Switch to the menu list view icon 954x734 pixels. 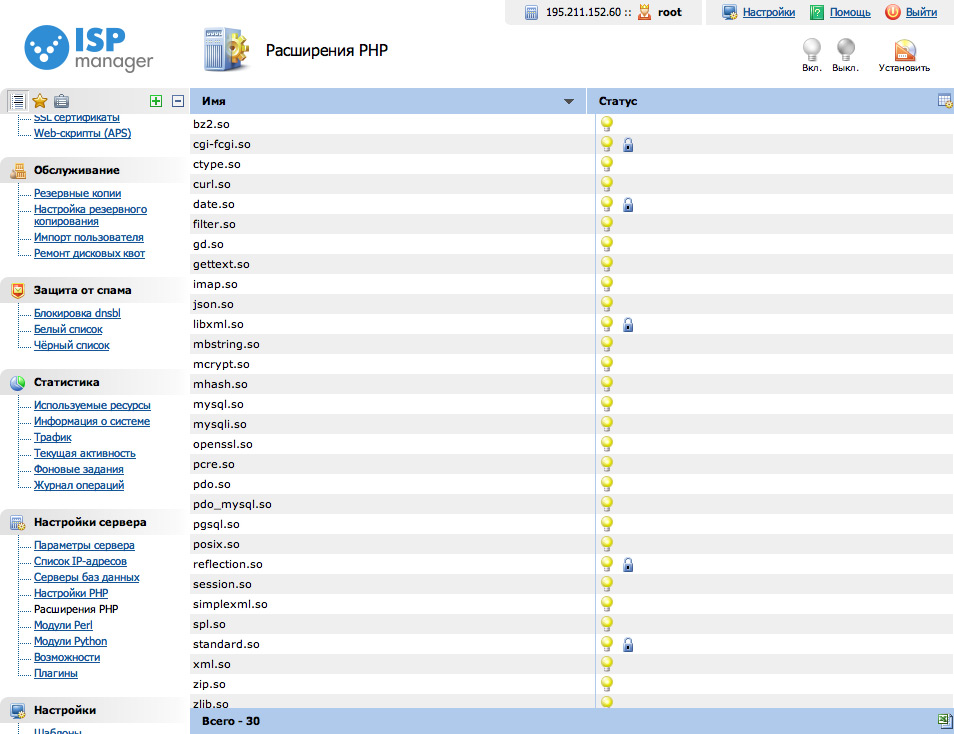[17, 101]
